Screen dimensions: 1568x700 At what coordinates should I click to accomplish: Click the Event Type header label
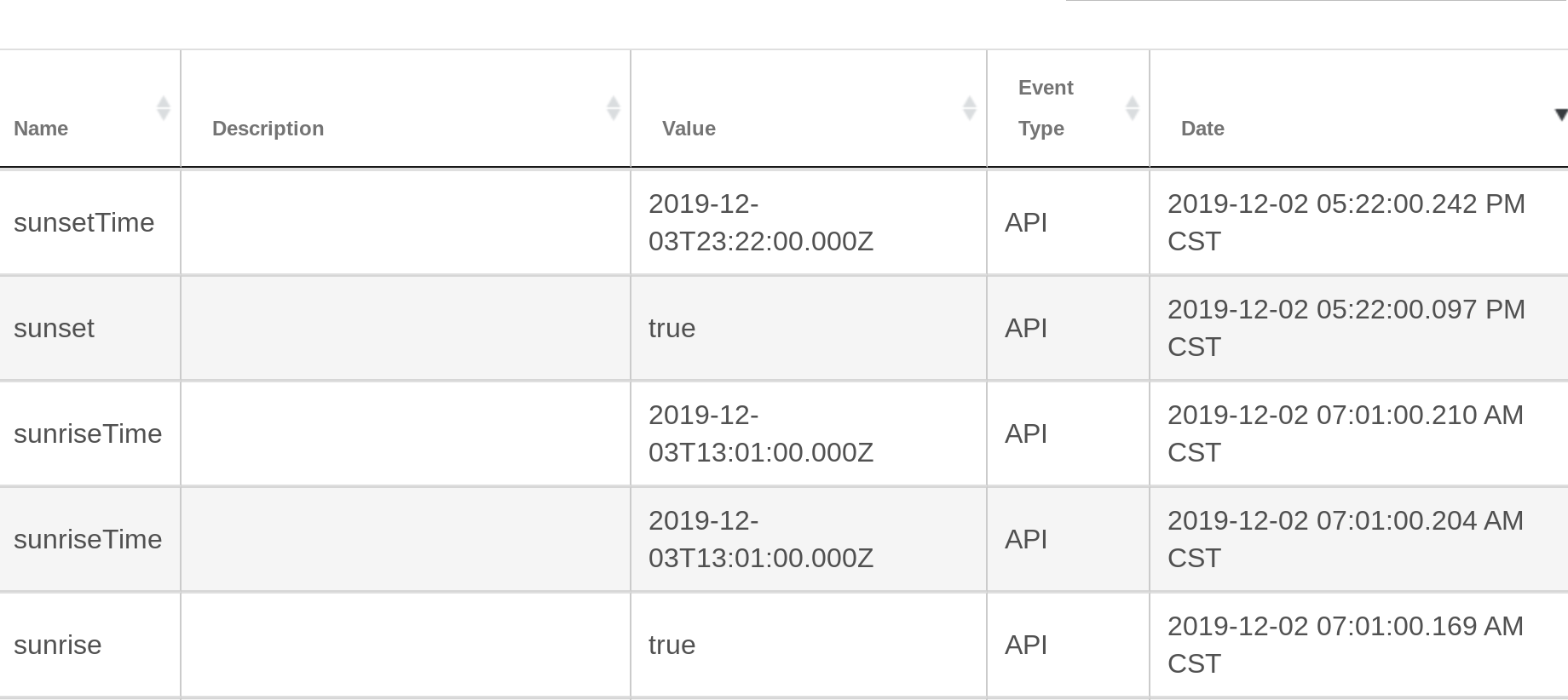tap(1046, 108)
